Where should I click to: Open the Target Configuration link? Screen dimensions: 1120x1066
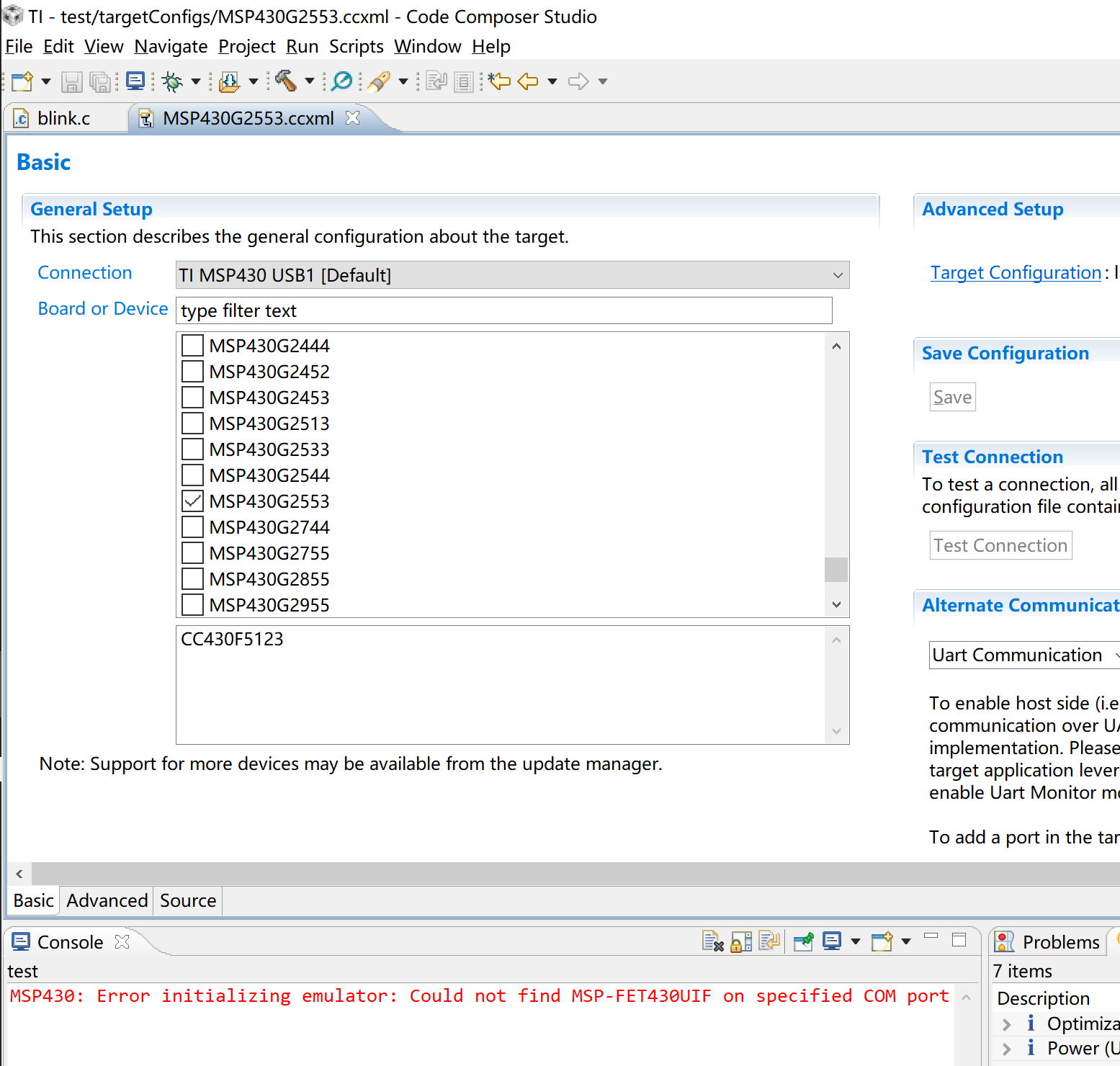point(1015,273)
